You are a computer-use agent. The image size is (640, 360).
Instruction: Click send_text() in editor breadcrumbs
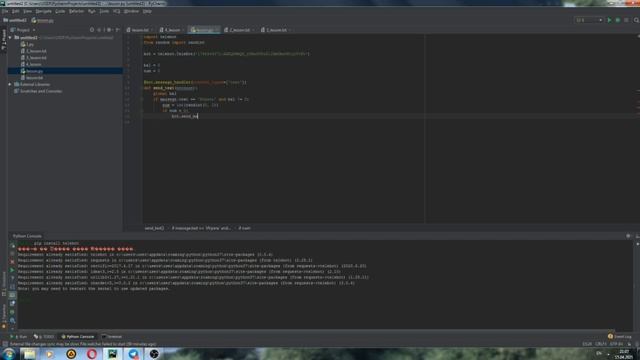pyautogui.click(x=154, y=228)
